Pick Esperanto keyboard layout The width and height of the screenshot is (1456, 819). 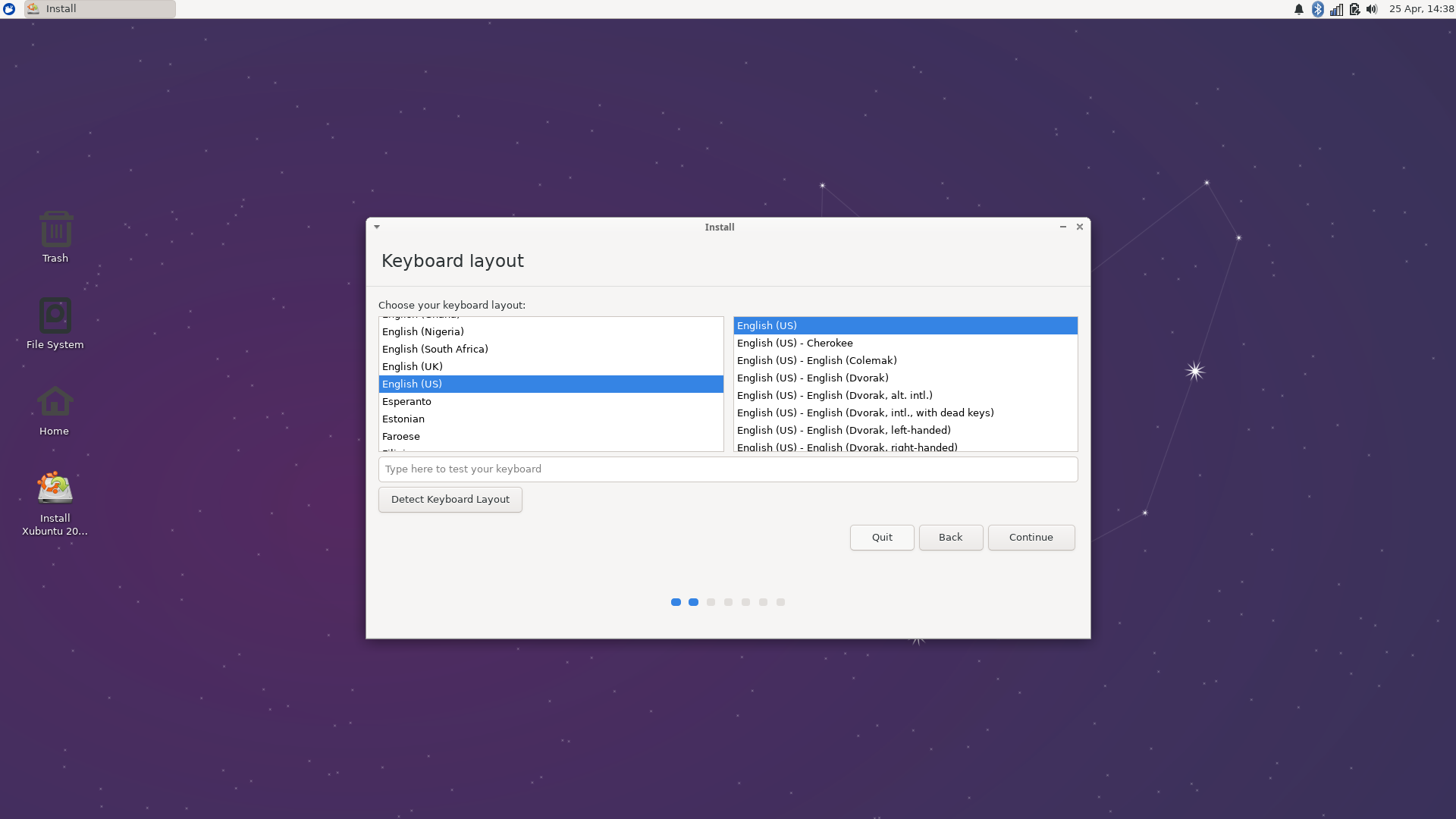[551, 401]
